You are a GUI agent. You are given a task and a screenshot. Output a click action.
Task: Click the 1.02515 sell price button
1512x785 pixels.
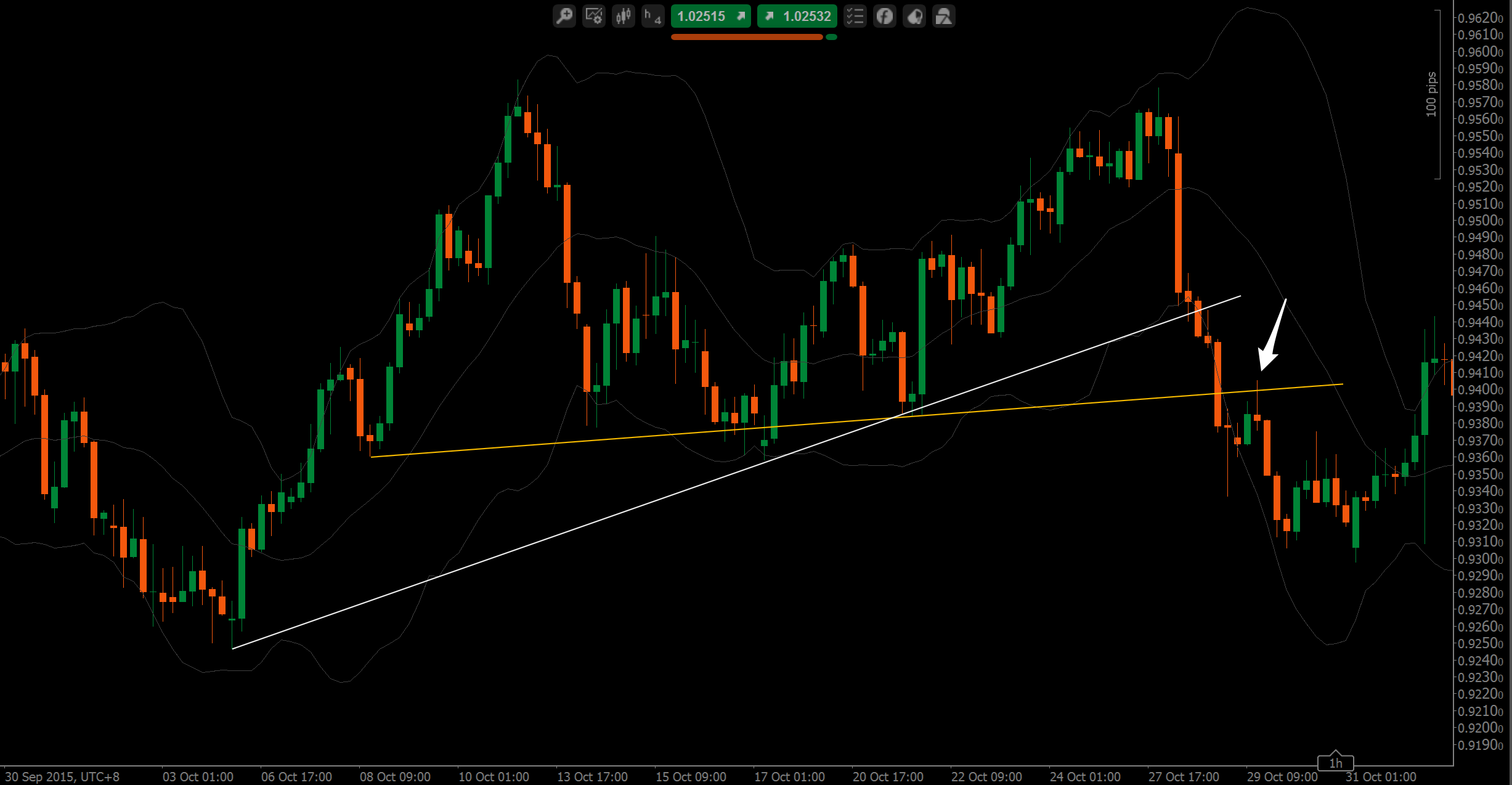point(710,16)
